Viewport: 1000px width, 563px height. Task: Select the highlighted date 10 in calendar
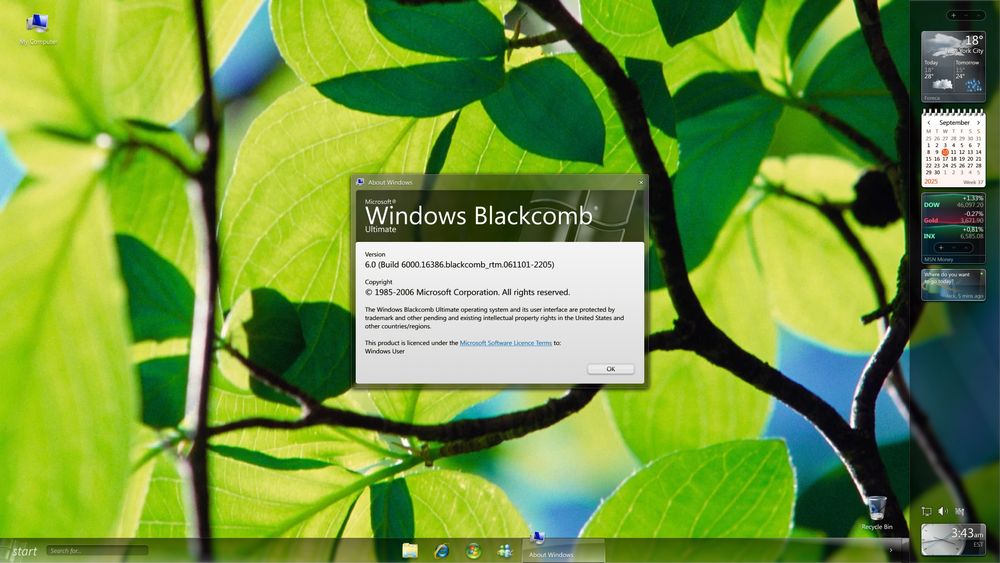pyautogui.click(x=945, y=152)
